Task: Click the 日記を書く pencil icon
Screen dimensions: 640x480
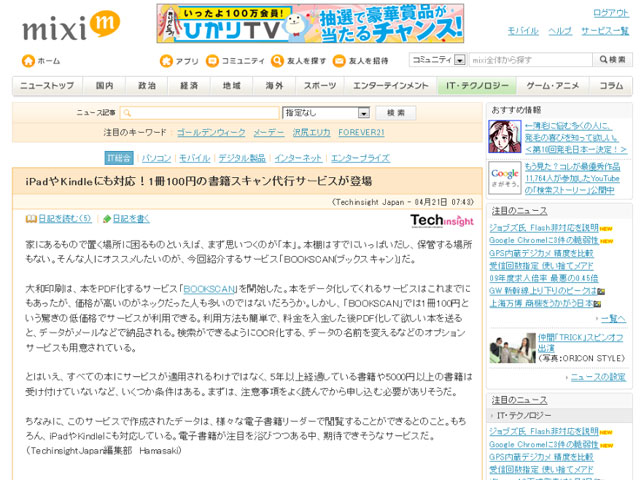Action: click(x=107, y=219)
